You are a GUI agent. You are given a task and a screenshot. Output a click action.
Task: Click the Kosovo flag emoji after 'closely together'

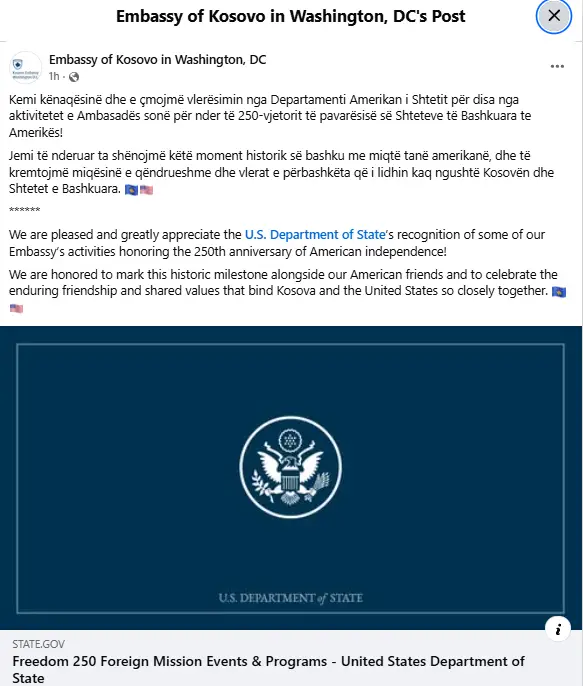[x=559, y=292]
